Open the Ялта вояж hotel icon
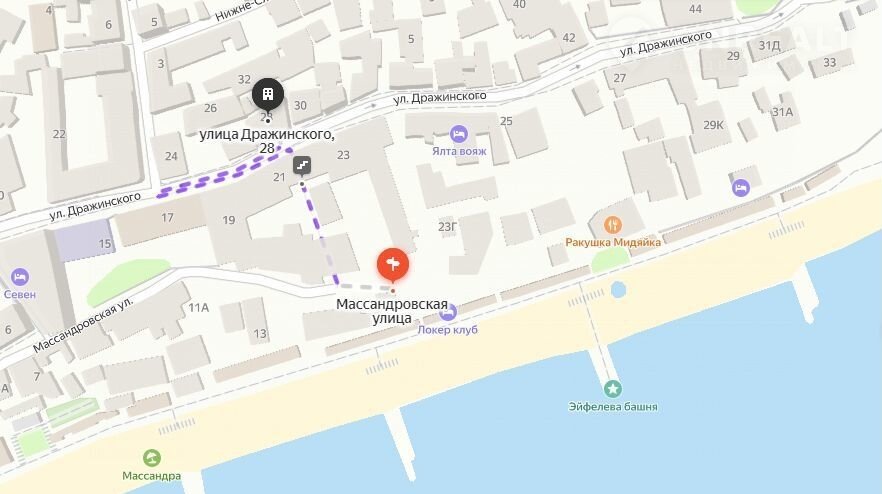 tap(459, 134)
